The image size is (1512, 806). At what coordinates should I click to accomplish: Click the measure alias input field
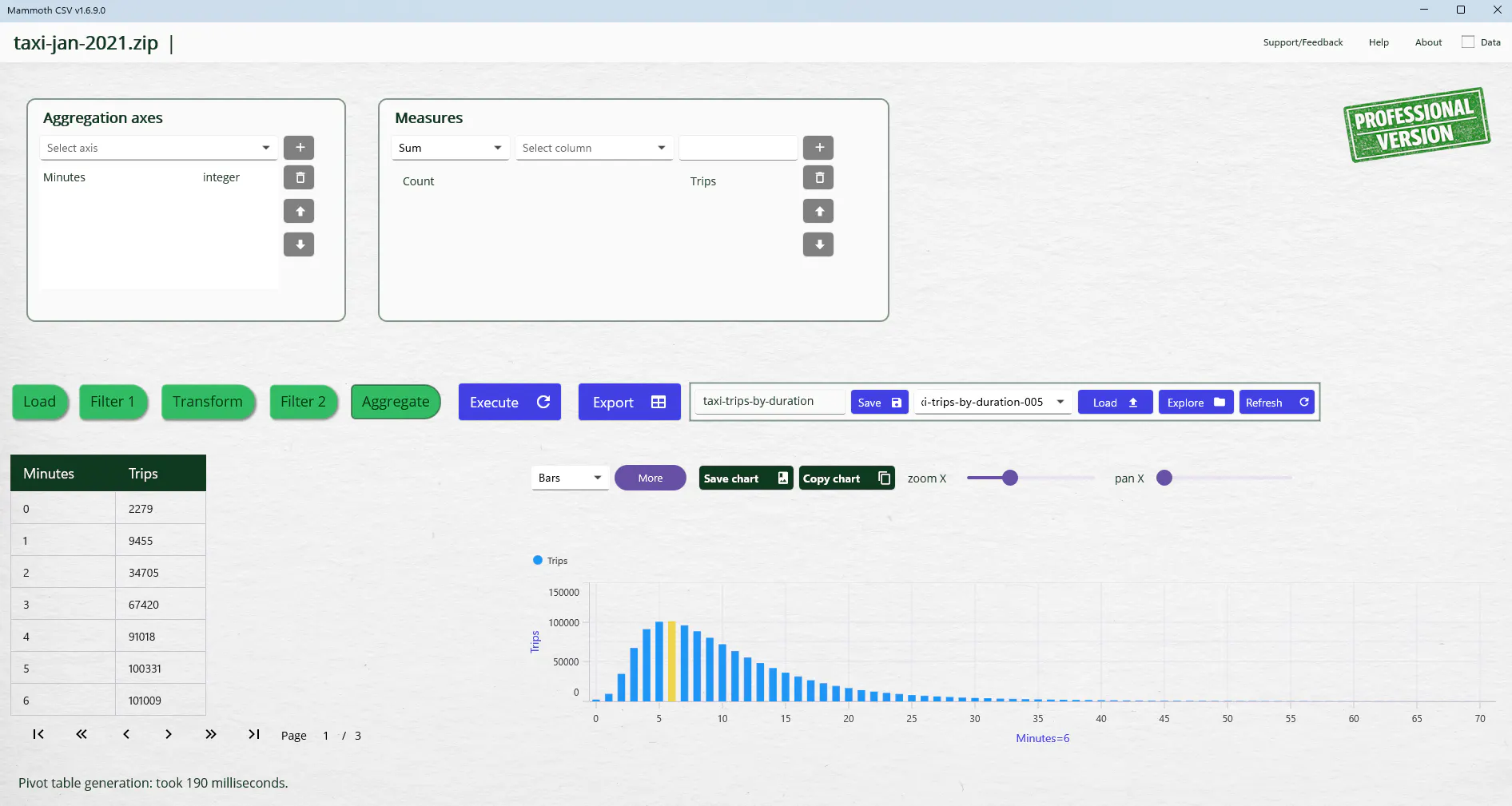738,148
